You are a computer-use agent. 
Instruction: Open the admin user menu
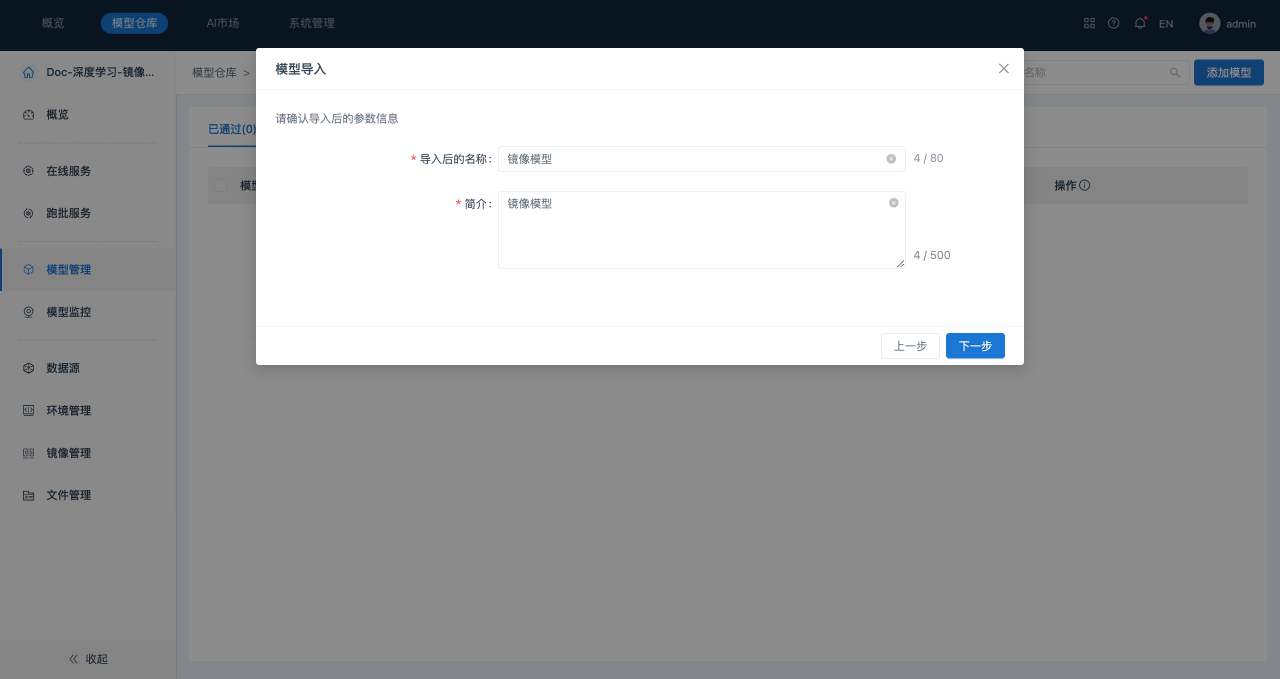(1228, 23)
